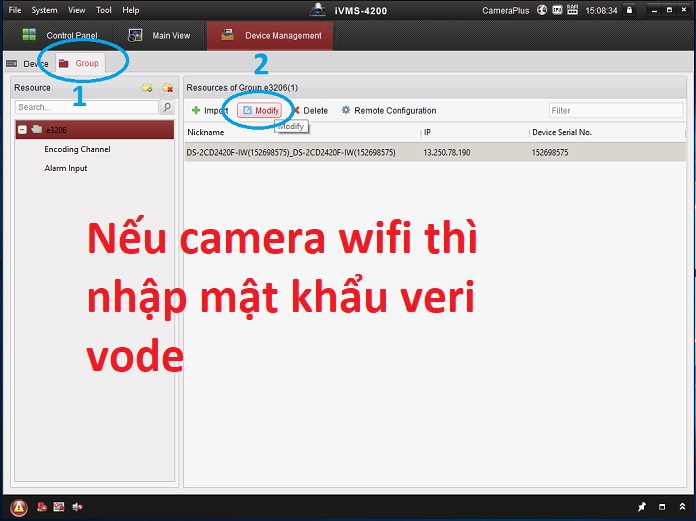Click the delete group folder icon

167,87
